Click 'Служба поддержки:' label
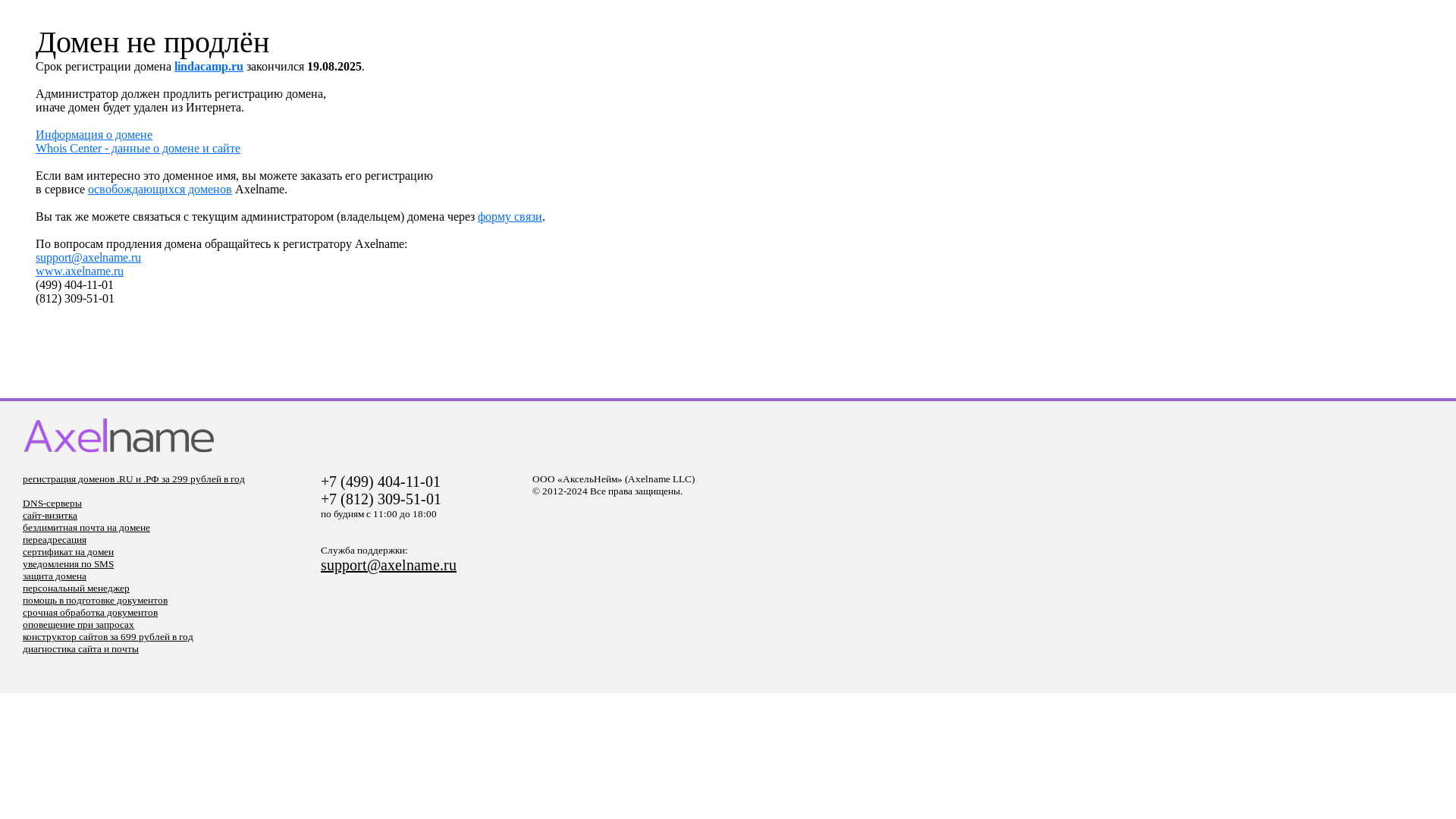The width and height of the screenshot is (1456, 819). click(364, 551)
